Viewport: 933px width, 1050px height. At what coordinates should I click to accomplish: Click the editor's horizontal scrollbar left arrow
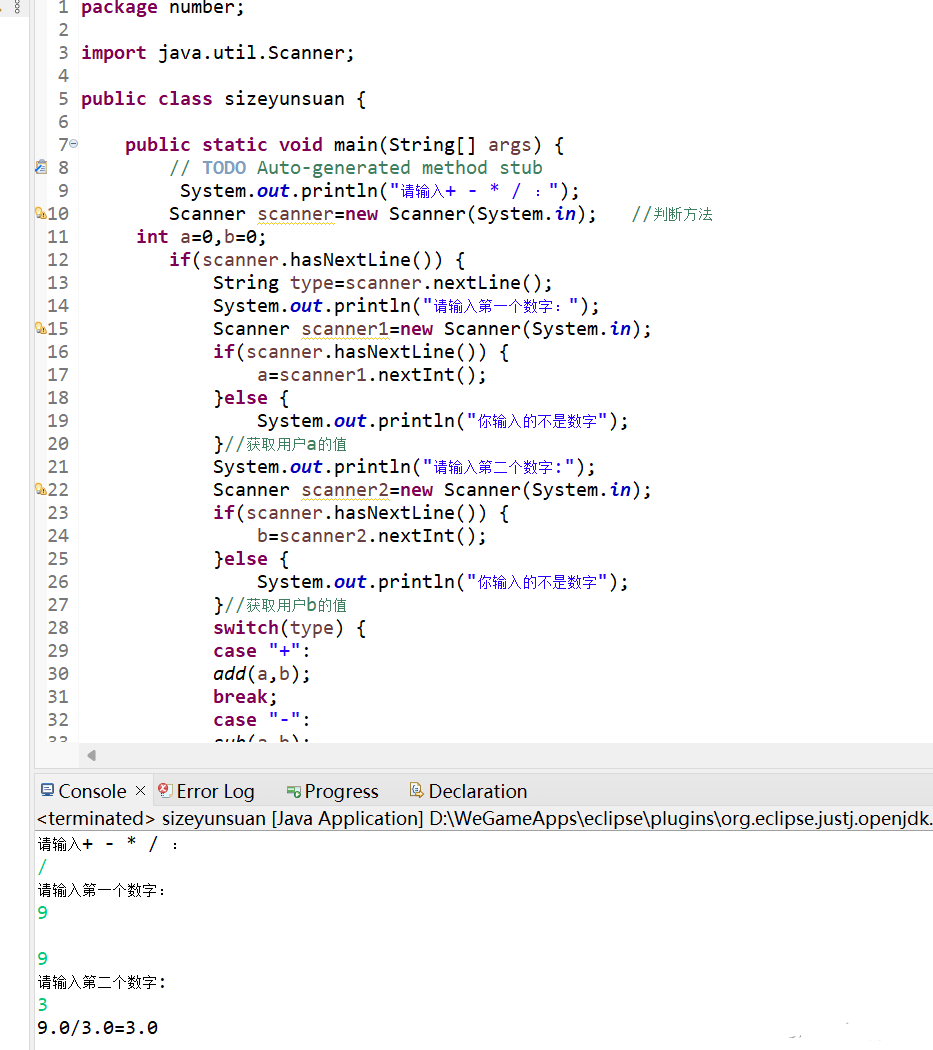[x=91, y=755]
